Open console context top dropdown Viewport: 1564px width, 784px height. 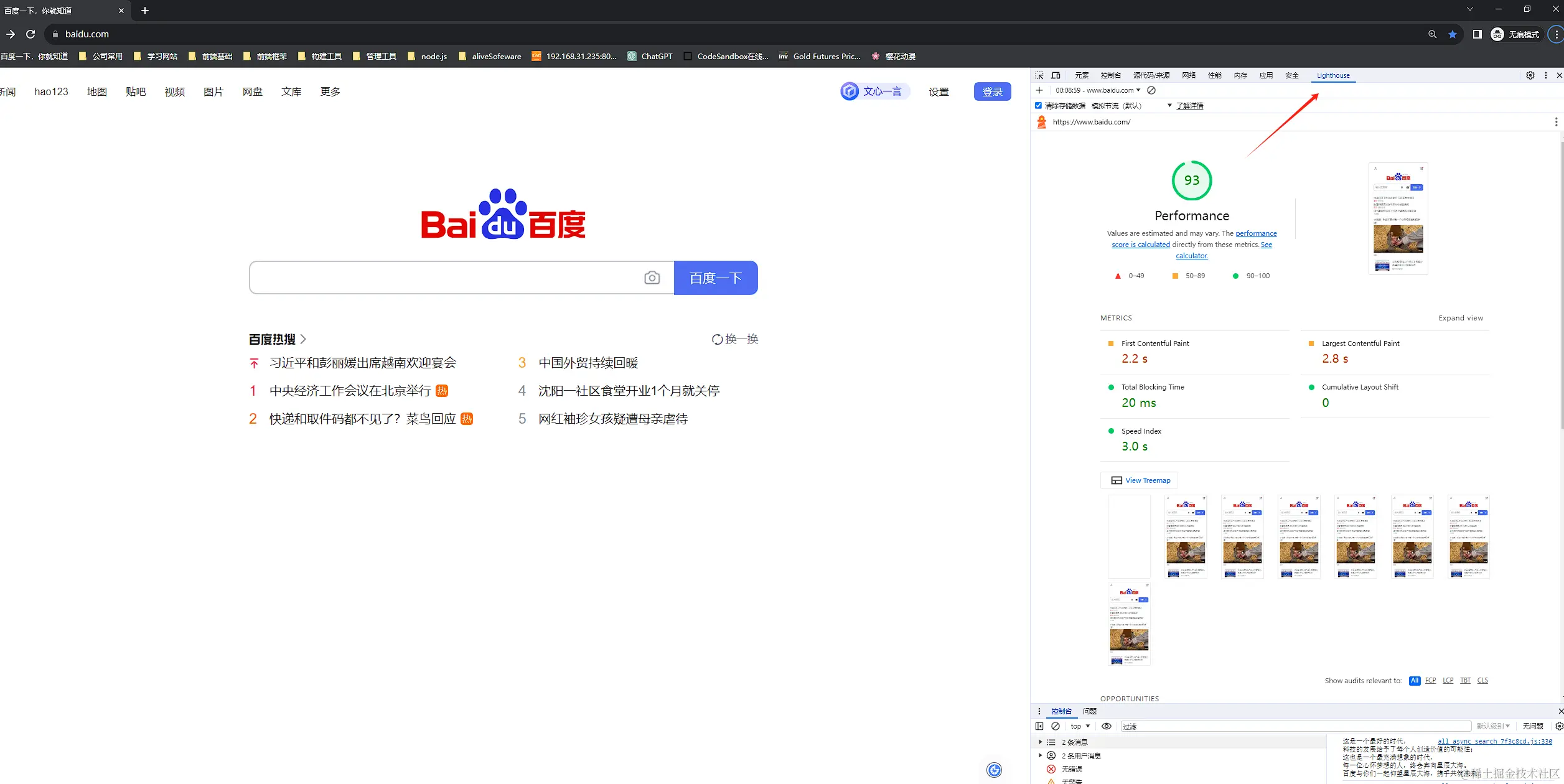coord(1080,726)
